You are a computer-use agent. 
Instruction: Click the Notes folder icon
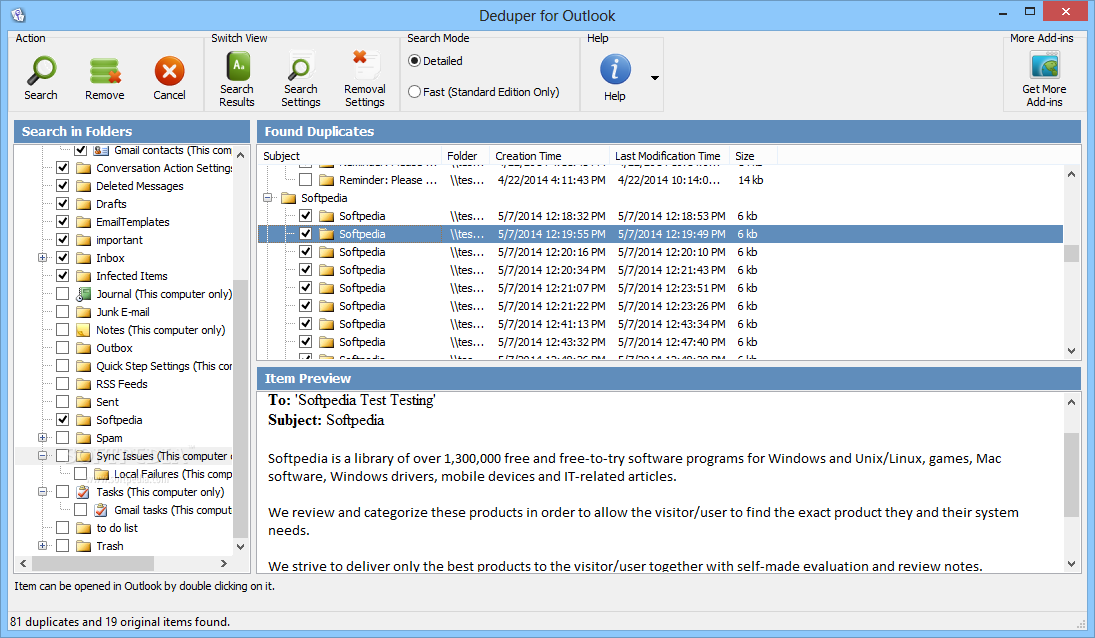coord(84,330)
